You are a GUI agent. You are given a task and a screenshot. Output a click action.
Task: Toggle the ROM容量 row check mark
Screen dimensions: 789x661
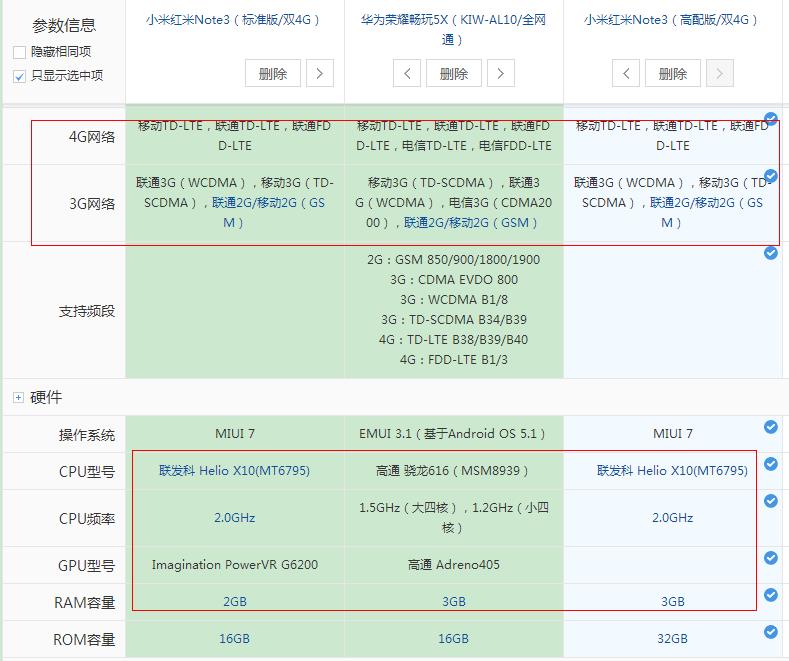pyautogui.click(x=770, y=631)
